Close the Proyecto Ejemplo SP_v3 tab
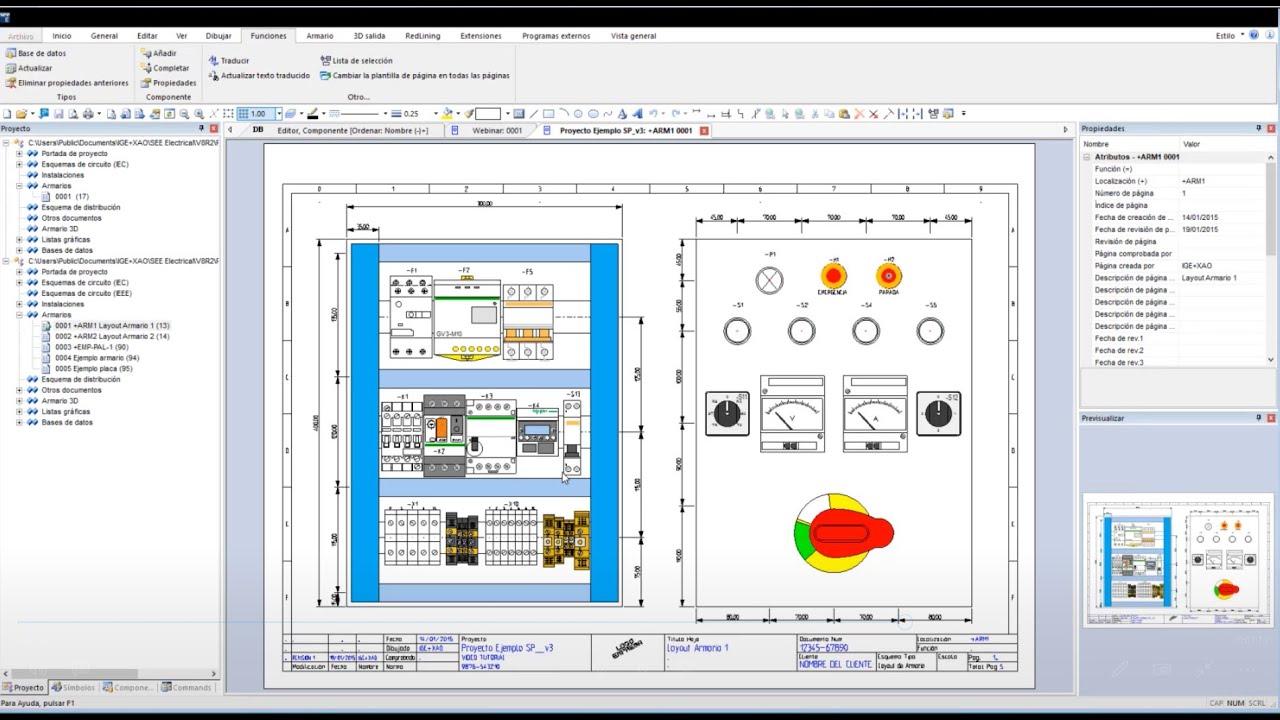The image size is (1280, 720). click(704, 131)
